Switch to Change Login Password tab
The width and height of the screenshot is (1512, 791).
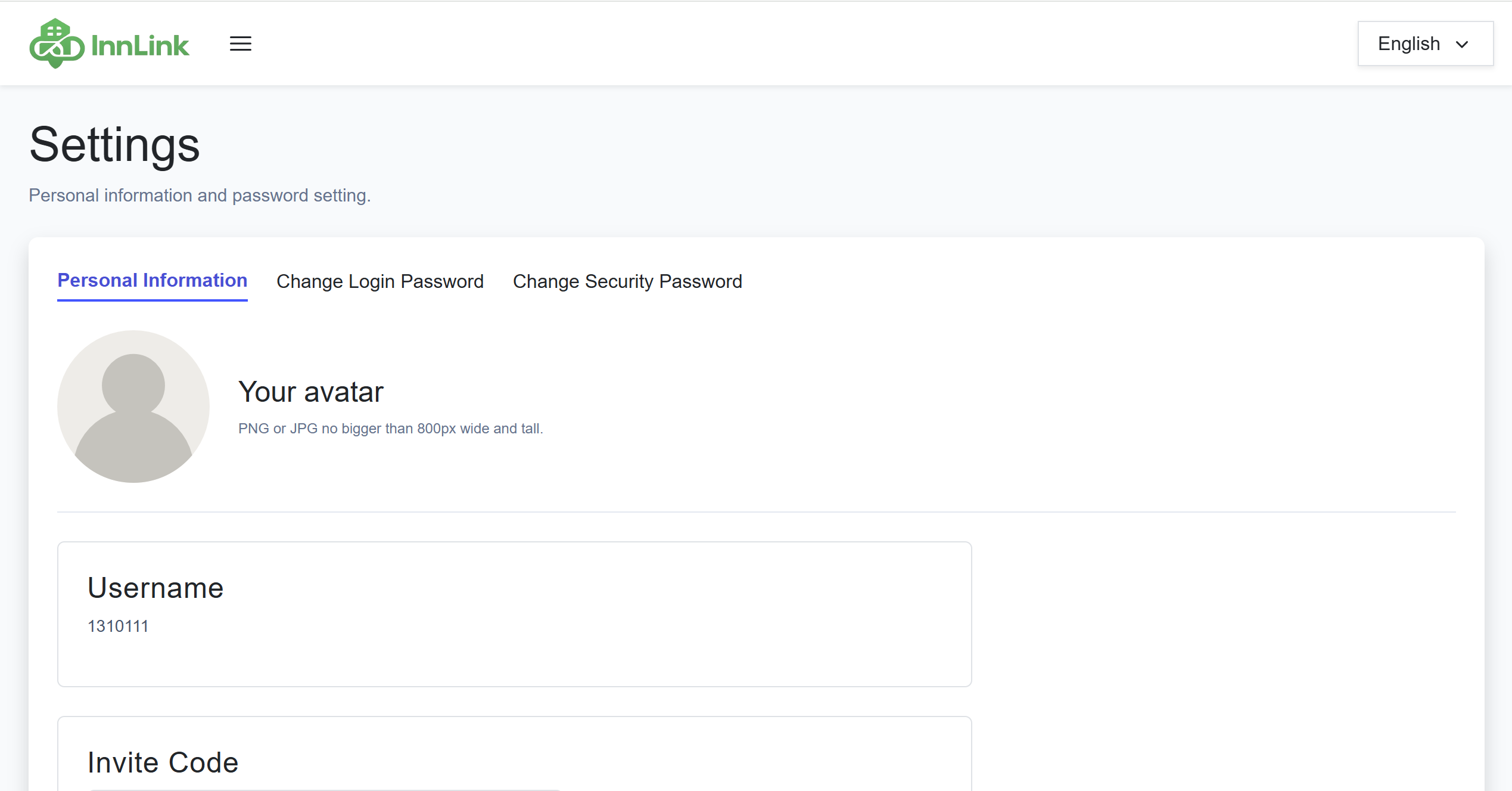(379, 281)
